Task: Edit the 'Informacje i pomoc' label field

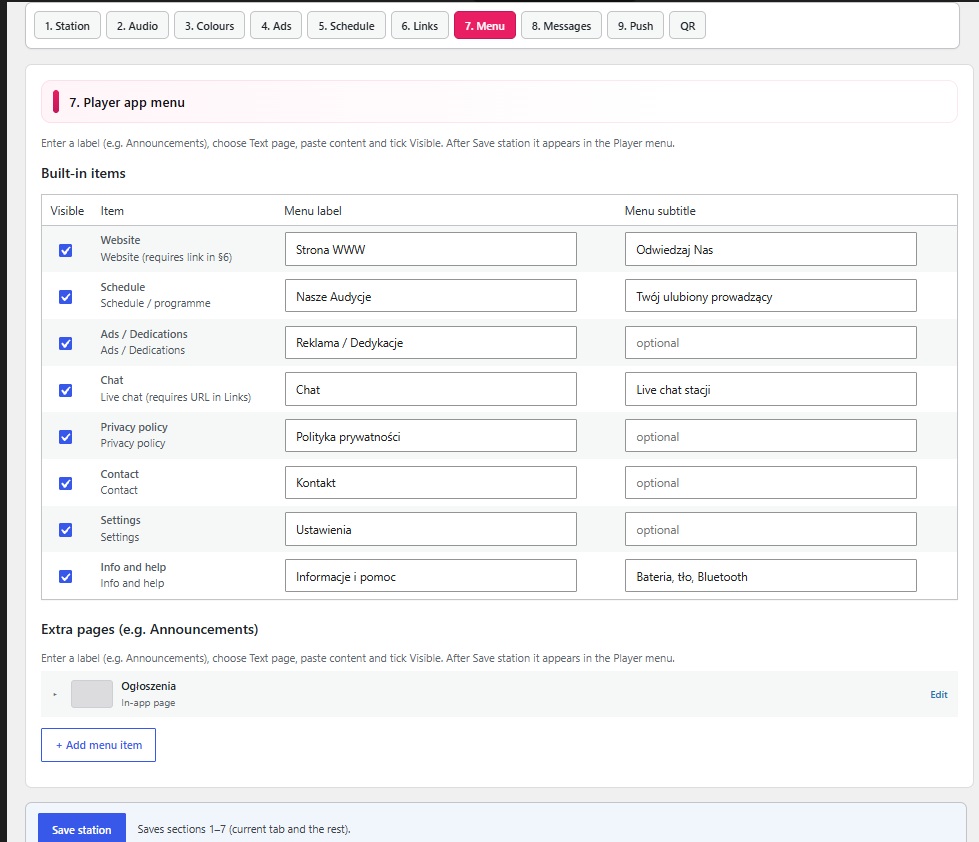Action: pos(431,575)
